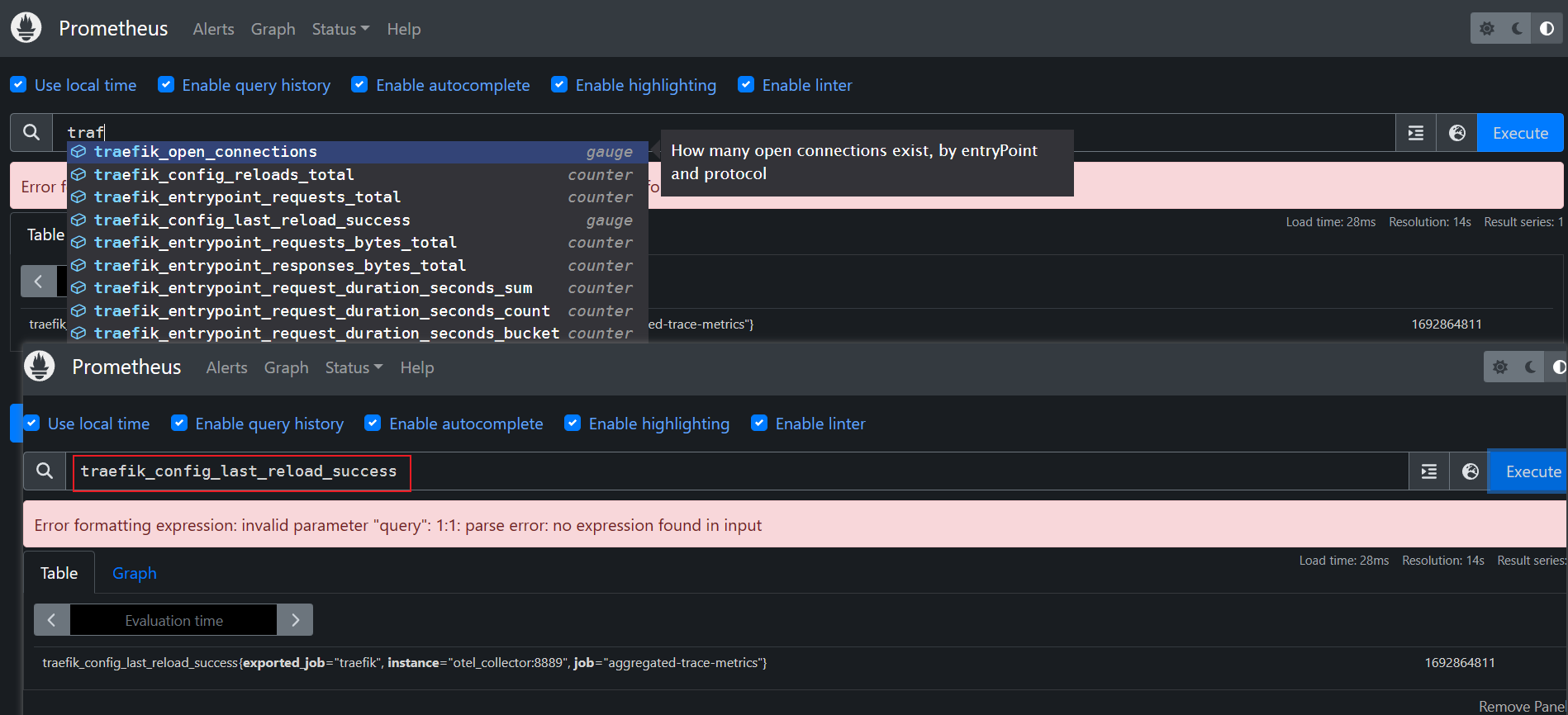This screenshot has width=1568, height=715.
Task: Toggle 'Enable autocomplete' in top panel
Action: [359, 84]
